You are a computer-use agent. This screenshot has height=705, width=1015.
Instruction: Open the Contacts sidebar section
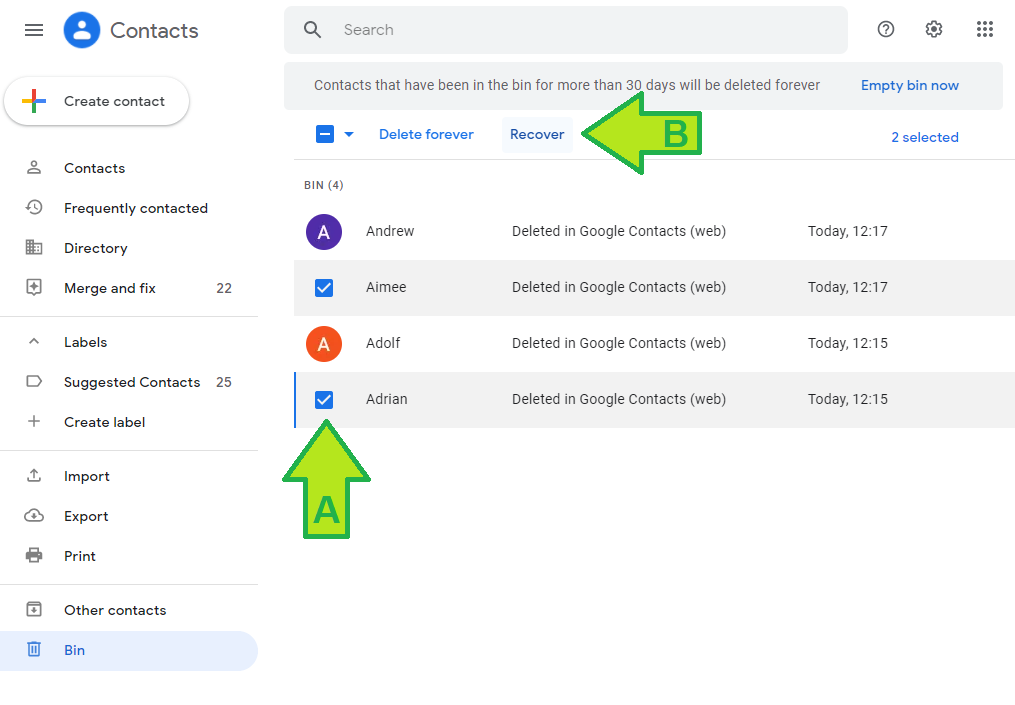(x=94, y=167)
